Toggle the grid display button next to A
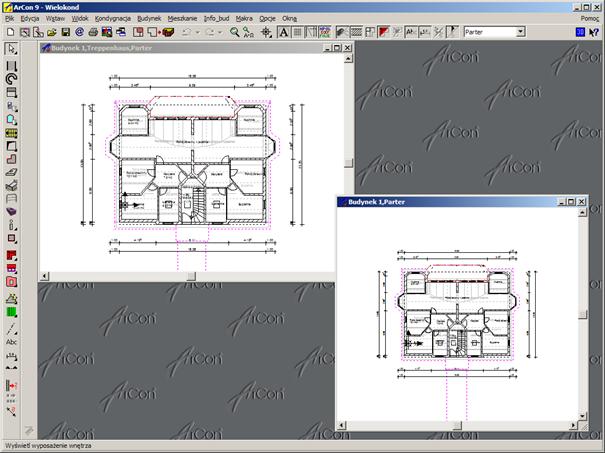Image resolution: width=605 pixels, height=453 pixels. click(297, 32)
